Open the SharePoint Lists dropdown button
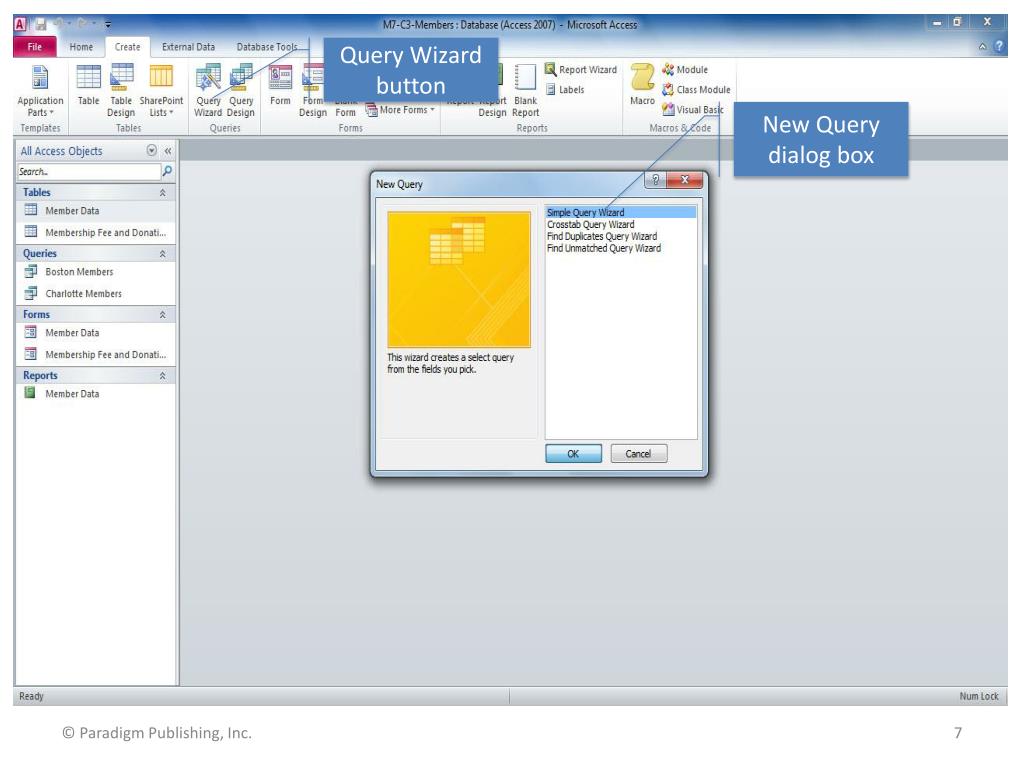 (161, 91)
